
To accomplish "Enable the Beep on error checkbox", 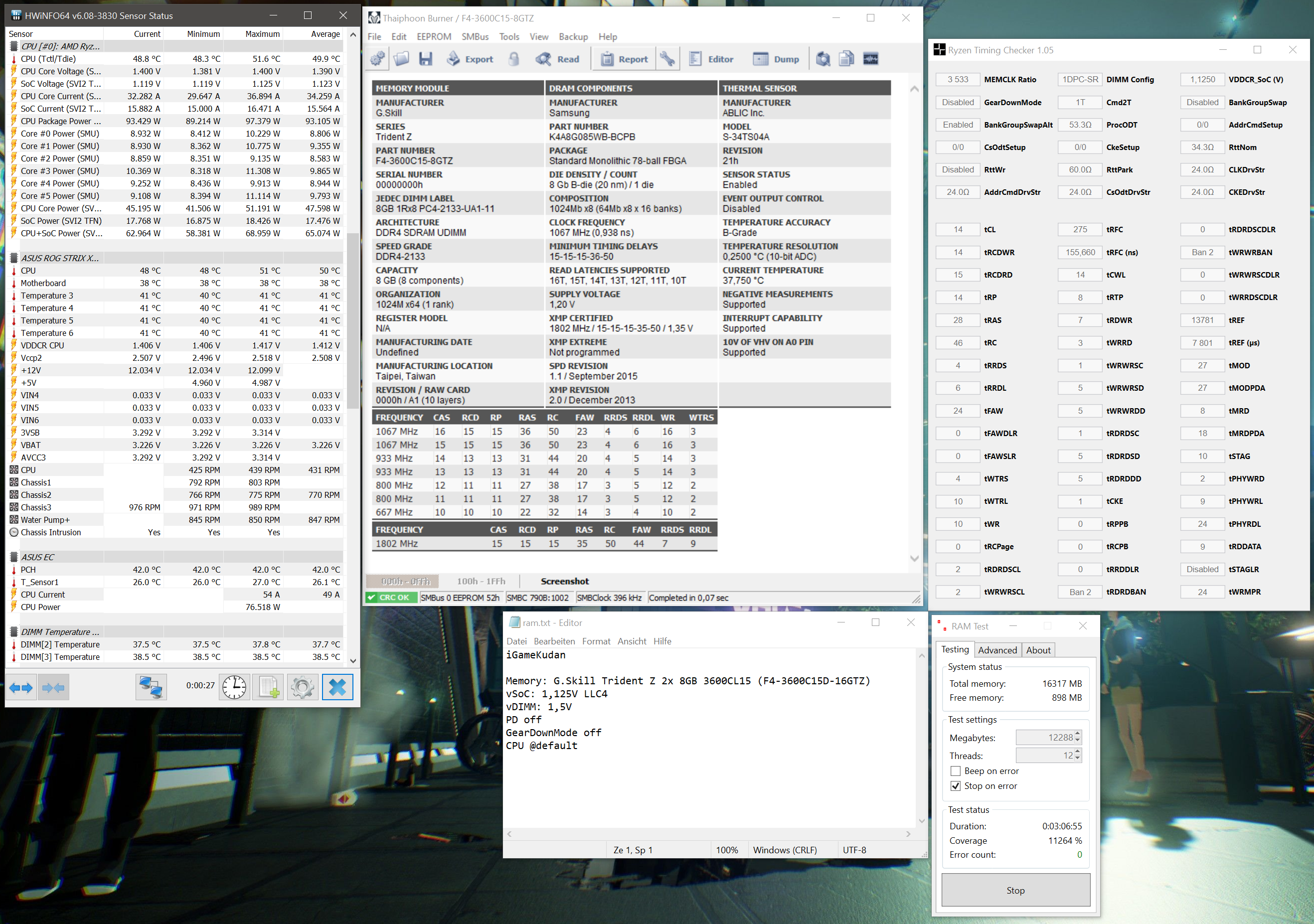I will tap(955, 770).
